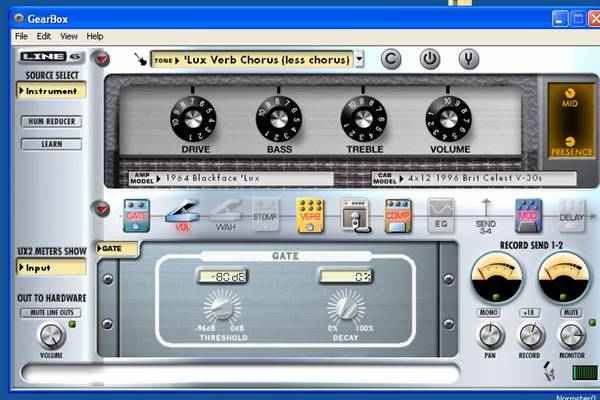Open the File menu
Screen dimensions: 600x400
(x=21, y=36)
